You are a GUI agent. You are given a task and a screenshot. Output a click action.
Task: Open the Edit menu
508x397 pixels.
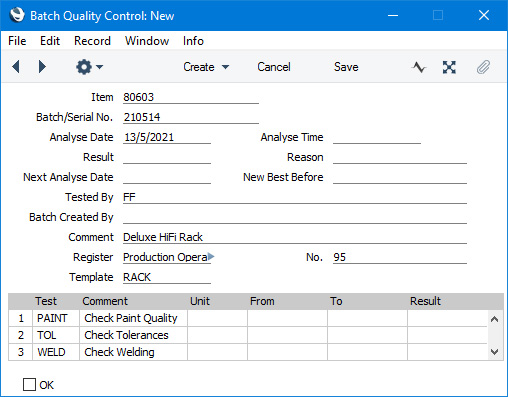50,41
